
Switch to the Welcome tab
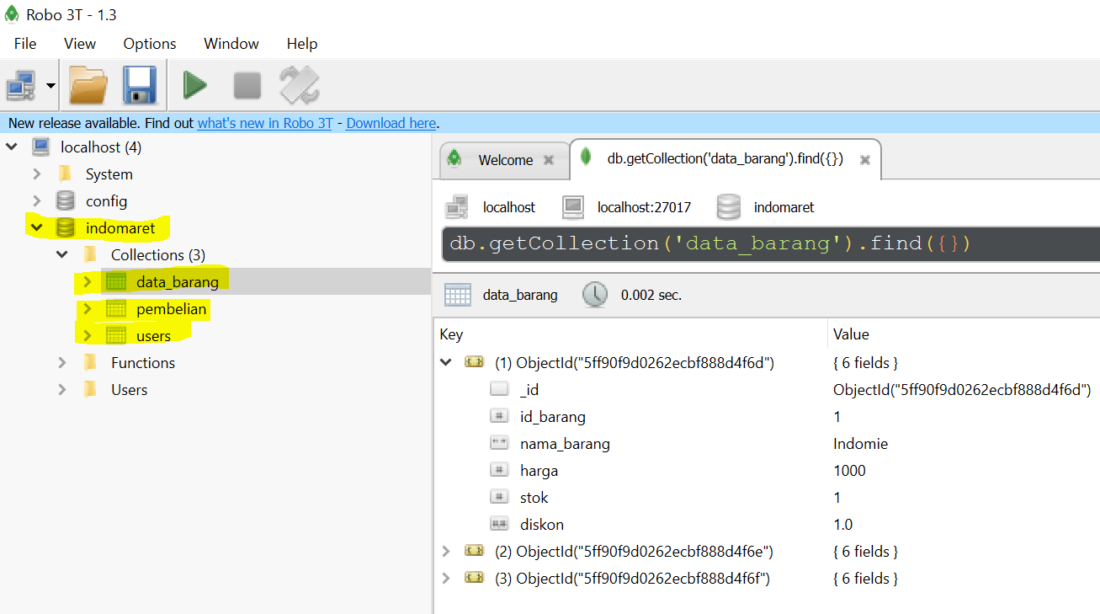(504, 160)
